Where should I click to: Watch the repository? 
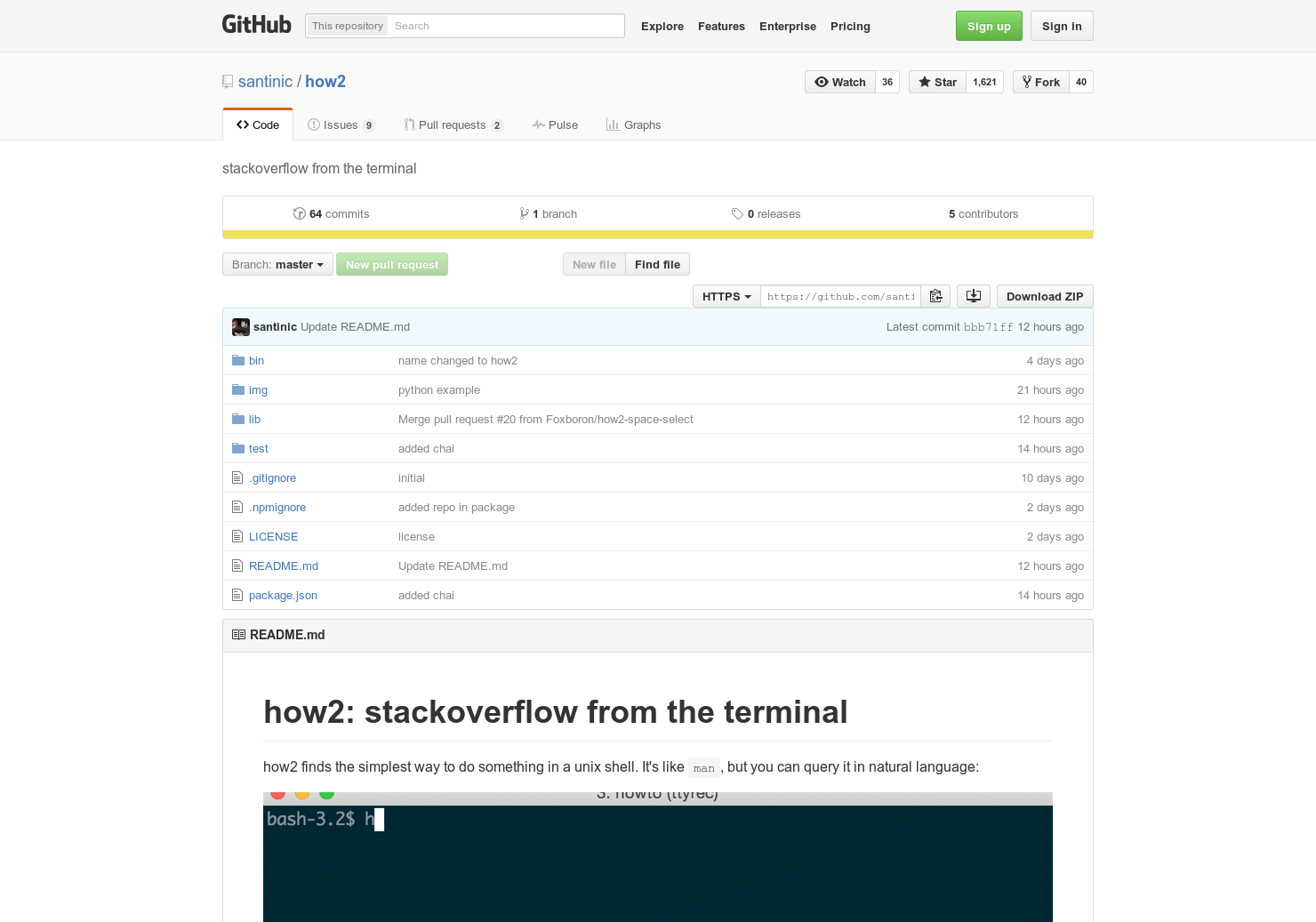840,82
